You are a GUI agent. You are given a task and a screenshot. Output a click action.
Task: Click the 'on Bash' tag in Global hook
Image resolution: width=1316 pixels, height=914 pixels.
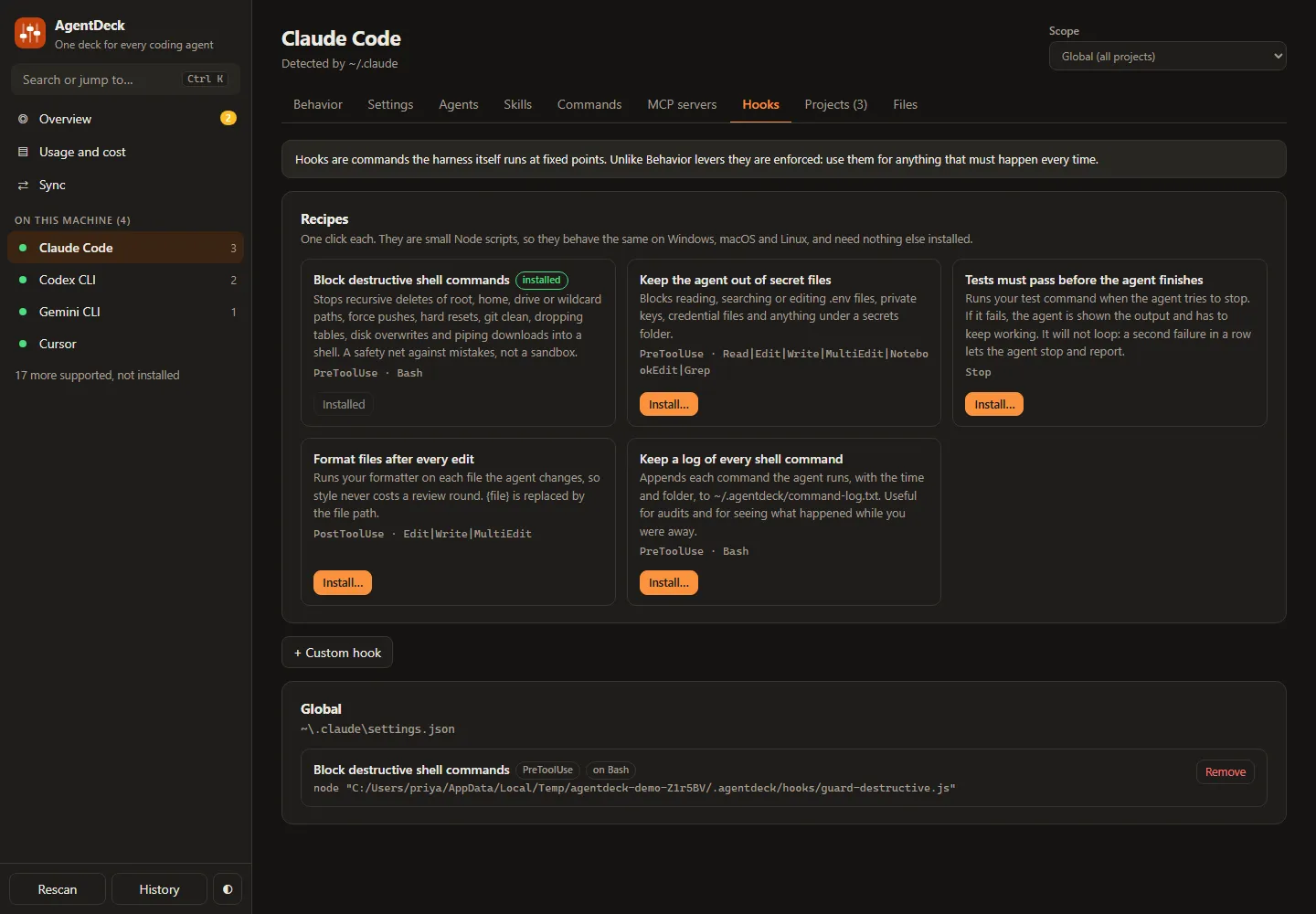click(610, 771)
